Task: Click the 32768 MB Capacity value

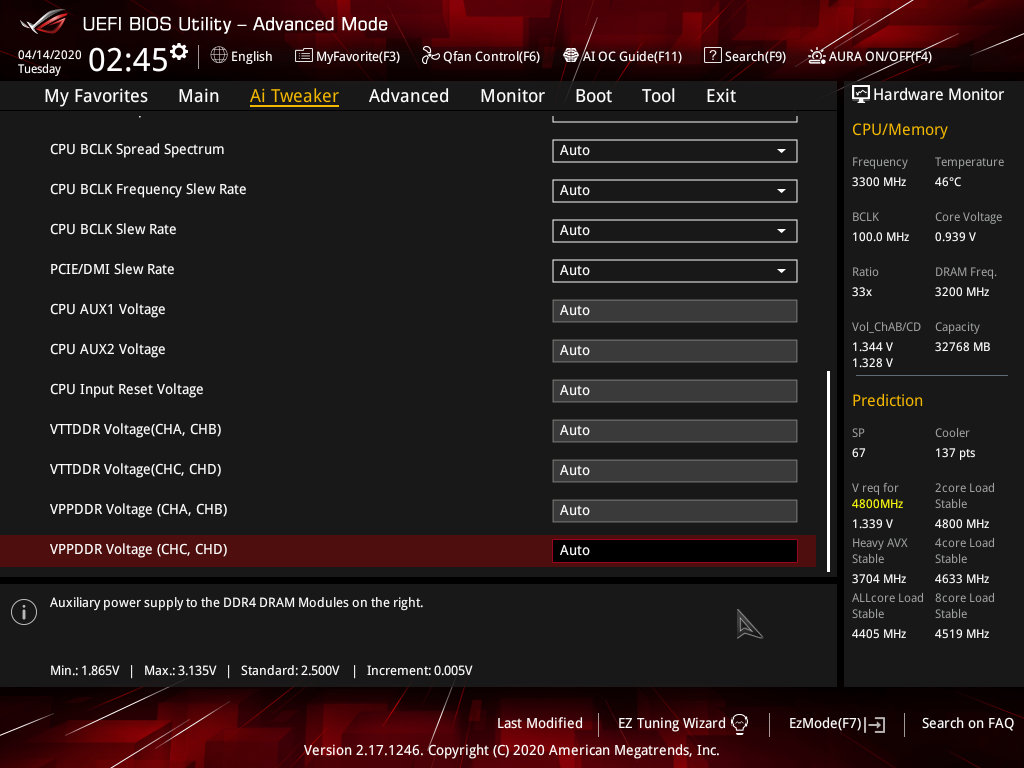Action: point(963,347)
